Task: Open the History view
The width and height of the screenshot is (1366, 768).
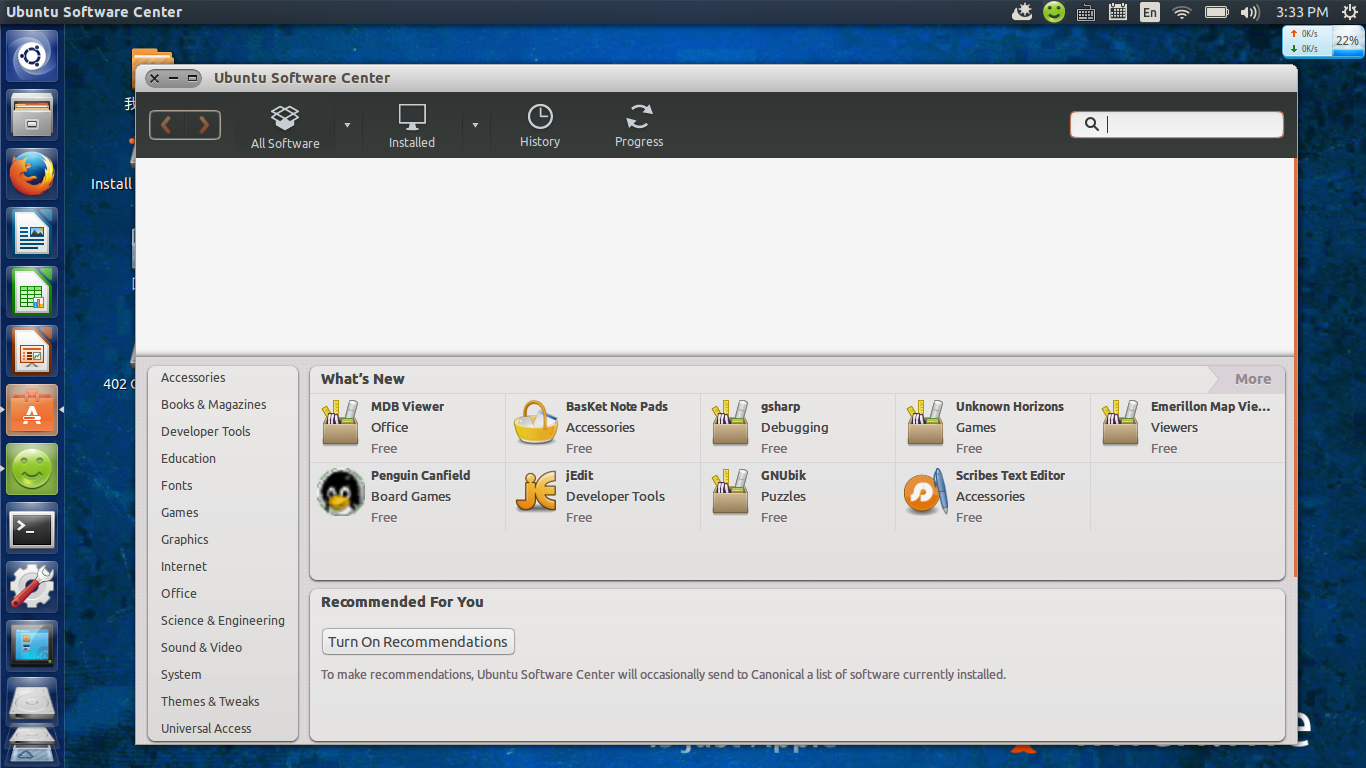Action: point(540,127)
